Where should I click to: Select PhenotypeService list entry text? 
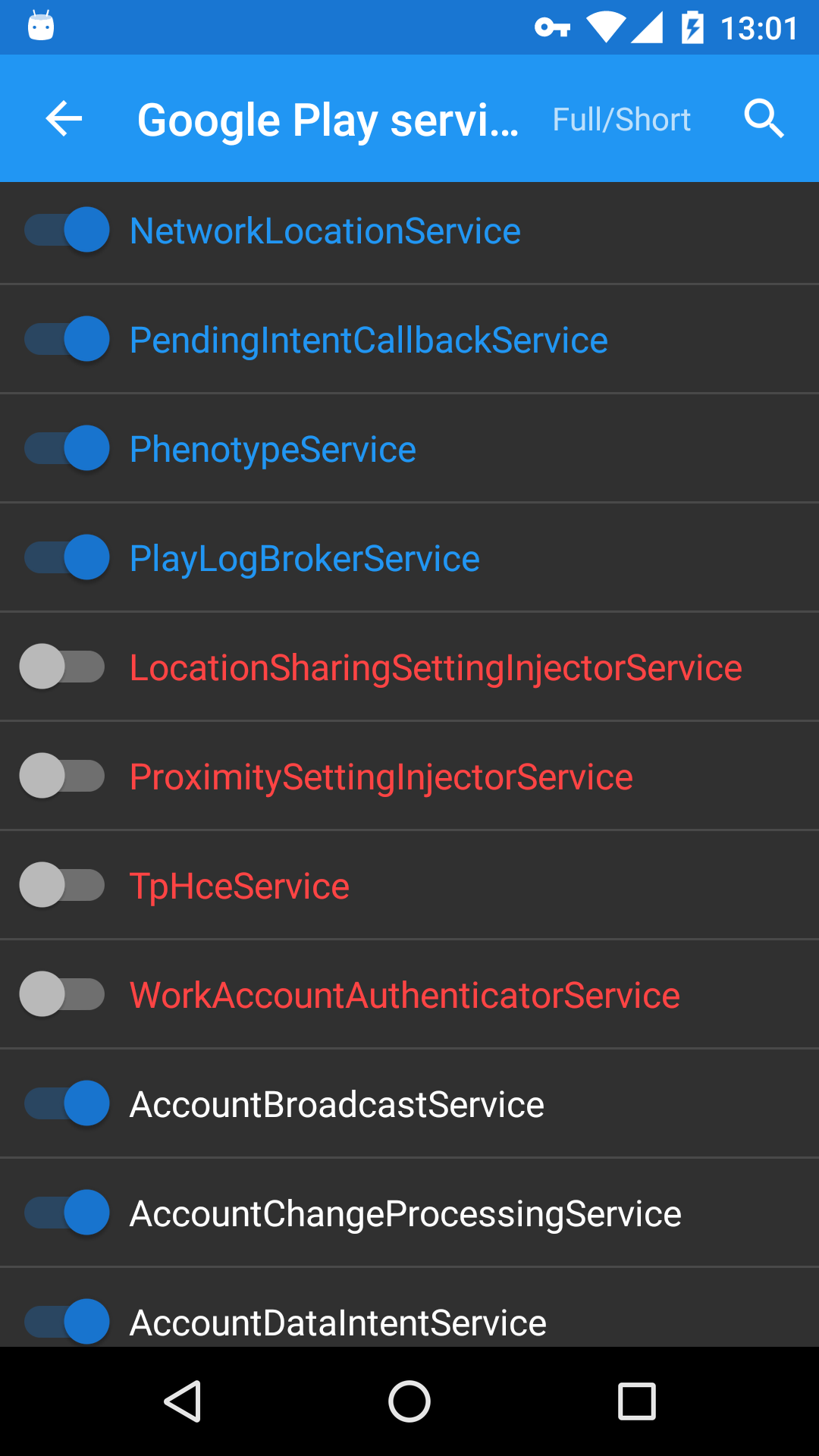pos(273,450)
